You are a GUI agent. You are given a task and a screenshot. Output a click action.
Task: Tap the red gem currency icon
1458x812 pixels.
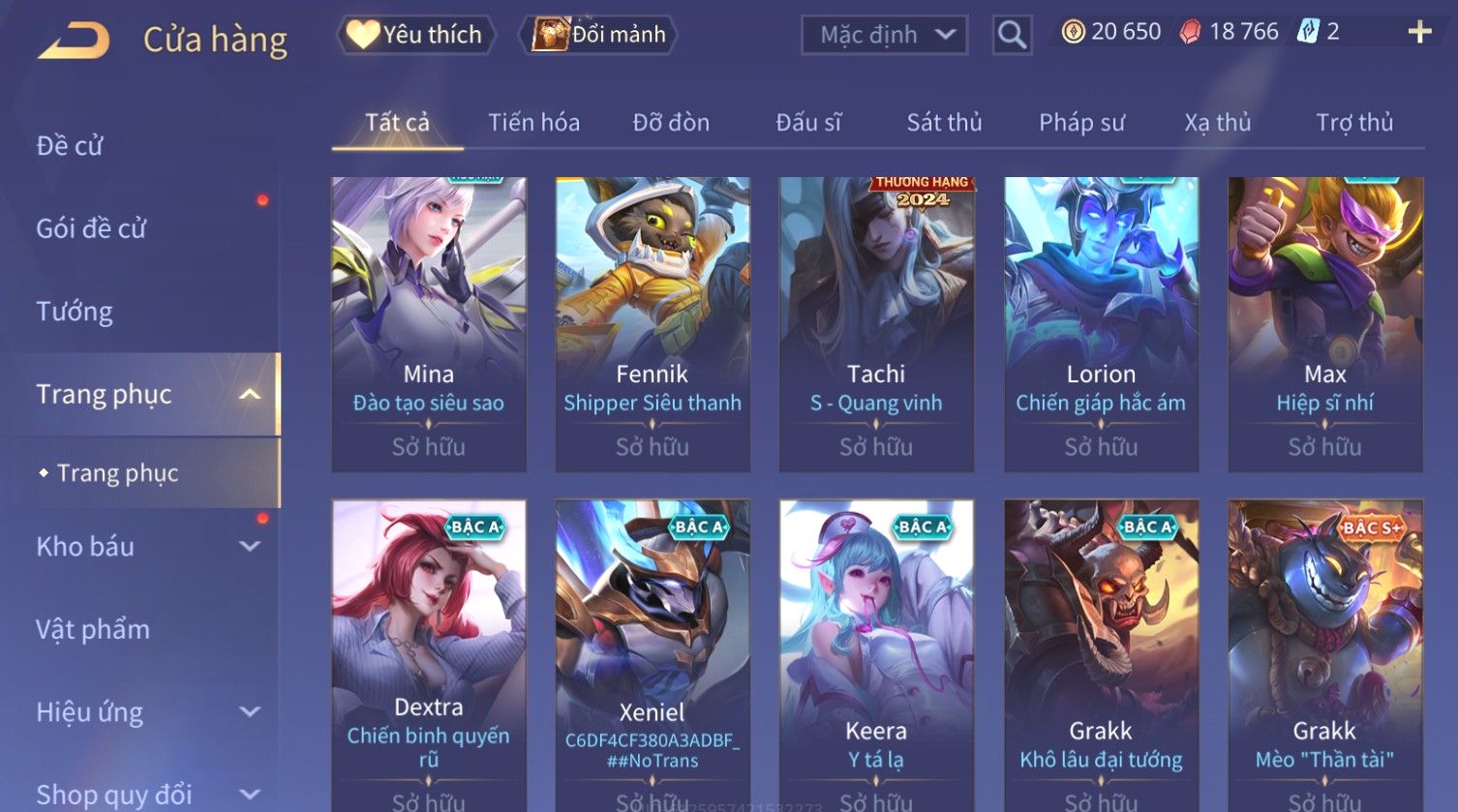pyautogui.click(x=1190, y=32)
